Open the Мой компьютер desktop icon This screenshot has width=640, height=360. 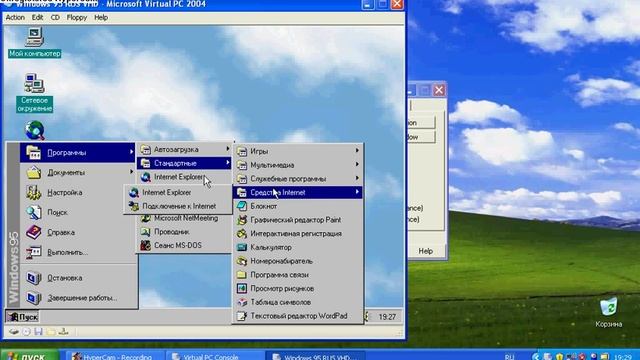tap(34, 42)
